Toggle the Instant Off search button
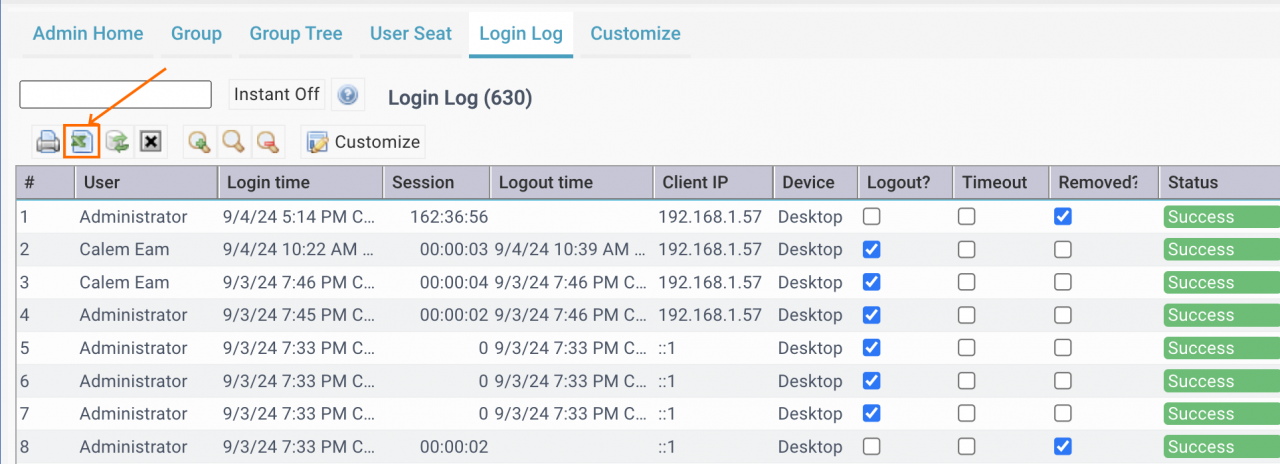The width and height of the screenshot is (1280, 464). pos(277,94)
